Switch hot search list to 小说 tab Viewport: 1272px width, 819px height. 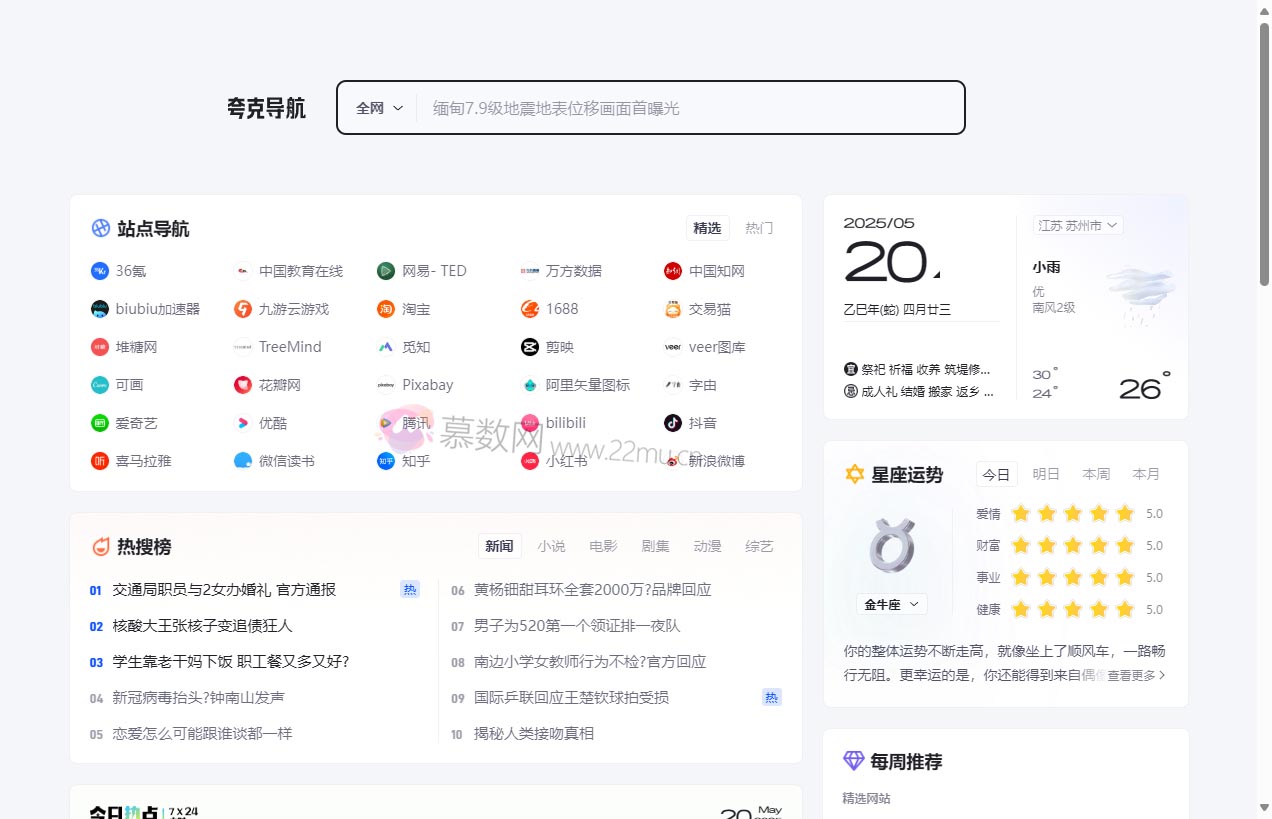(x=551, y=546)
